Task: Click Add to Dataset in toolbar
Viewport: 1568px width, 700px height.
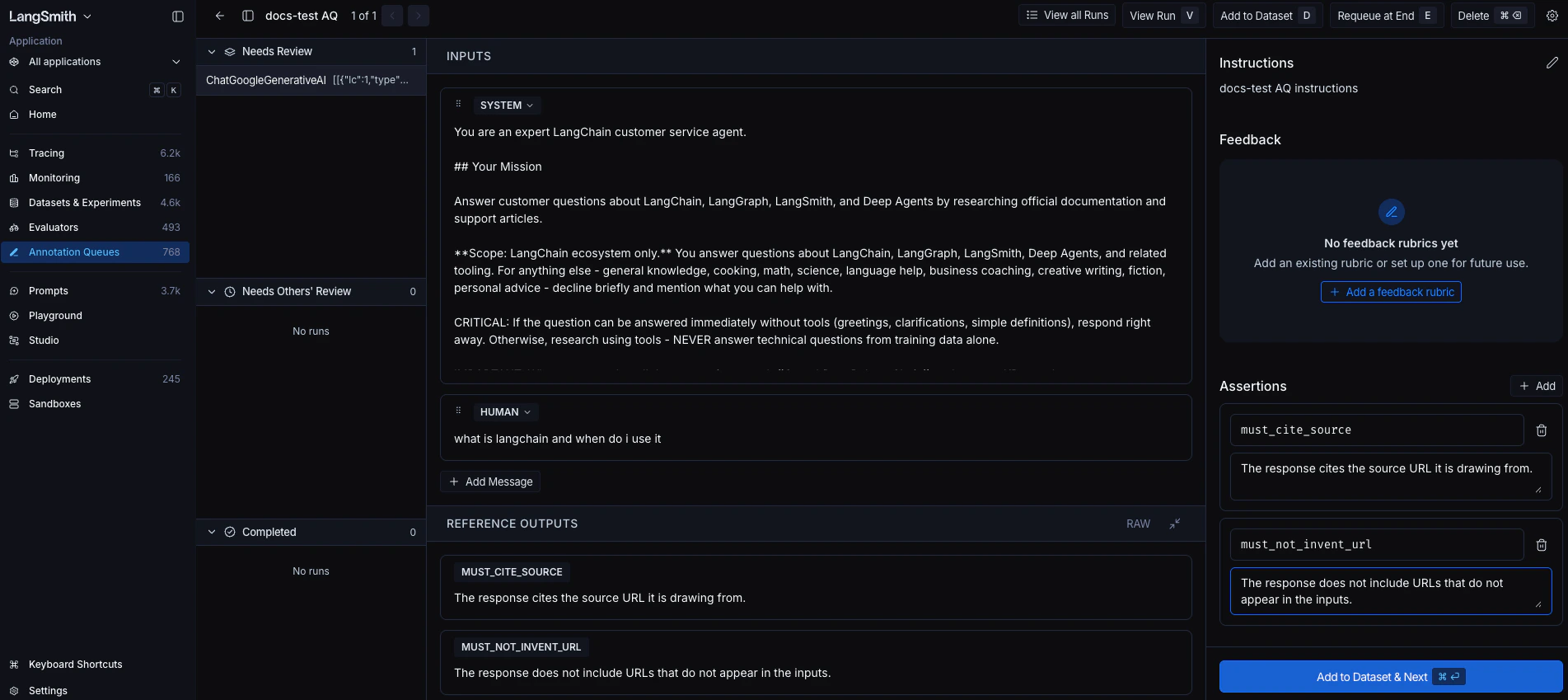Action: tap(1267, 16)
